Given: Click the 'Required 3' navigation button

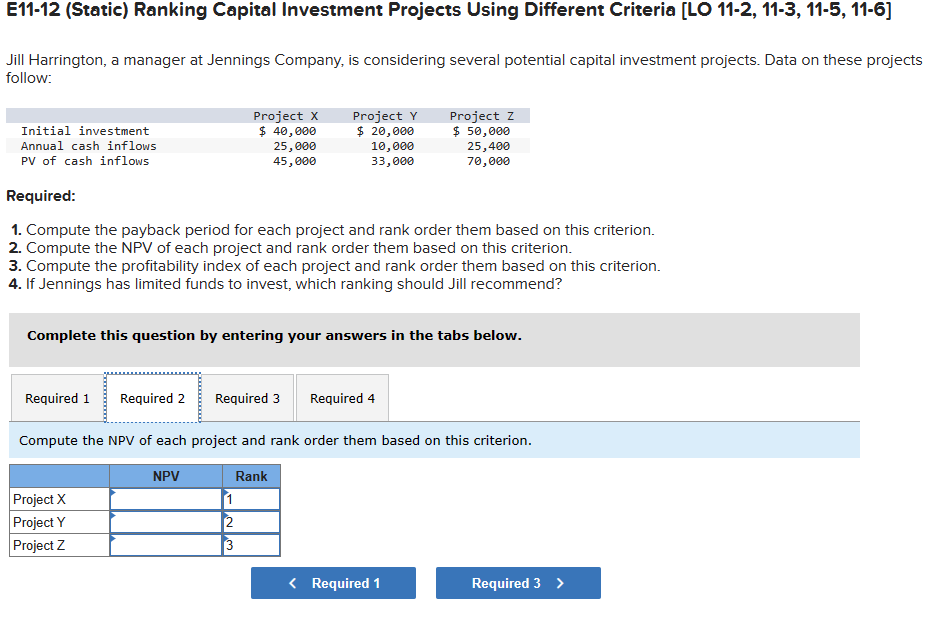Looking at the screenshot, I should [517, 583].
